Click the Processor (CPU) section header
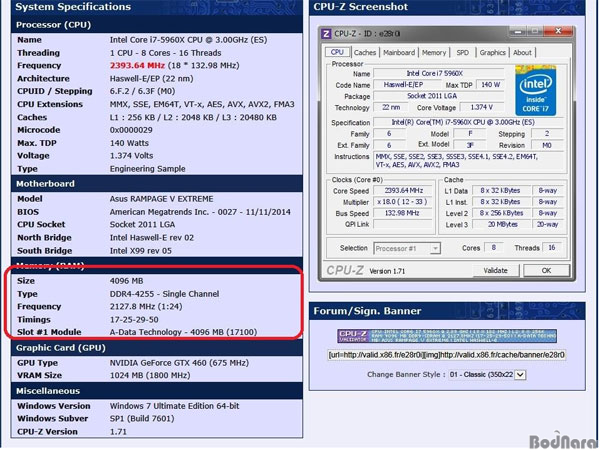 pos(157,25)
